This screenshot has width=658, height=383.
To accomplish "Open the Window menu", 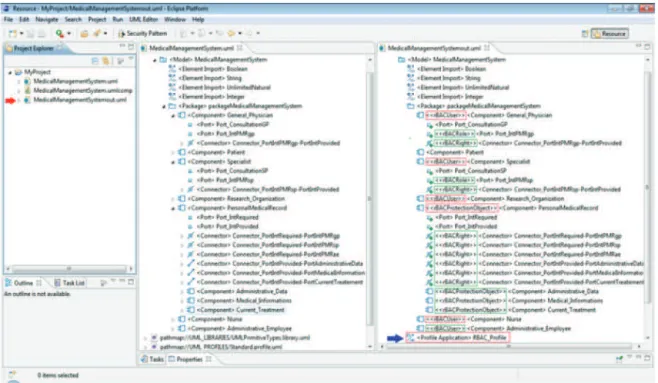I will (x=175, y=20).
